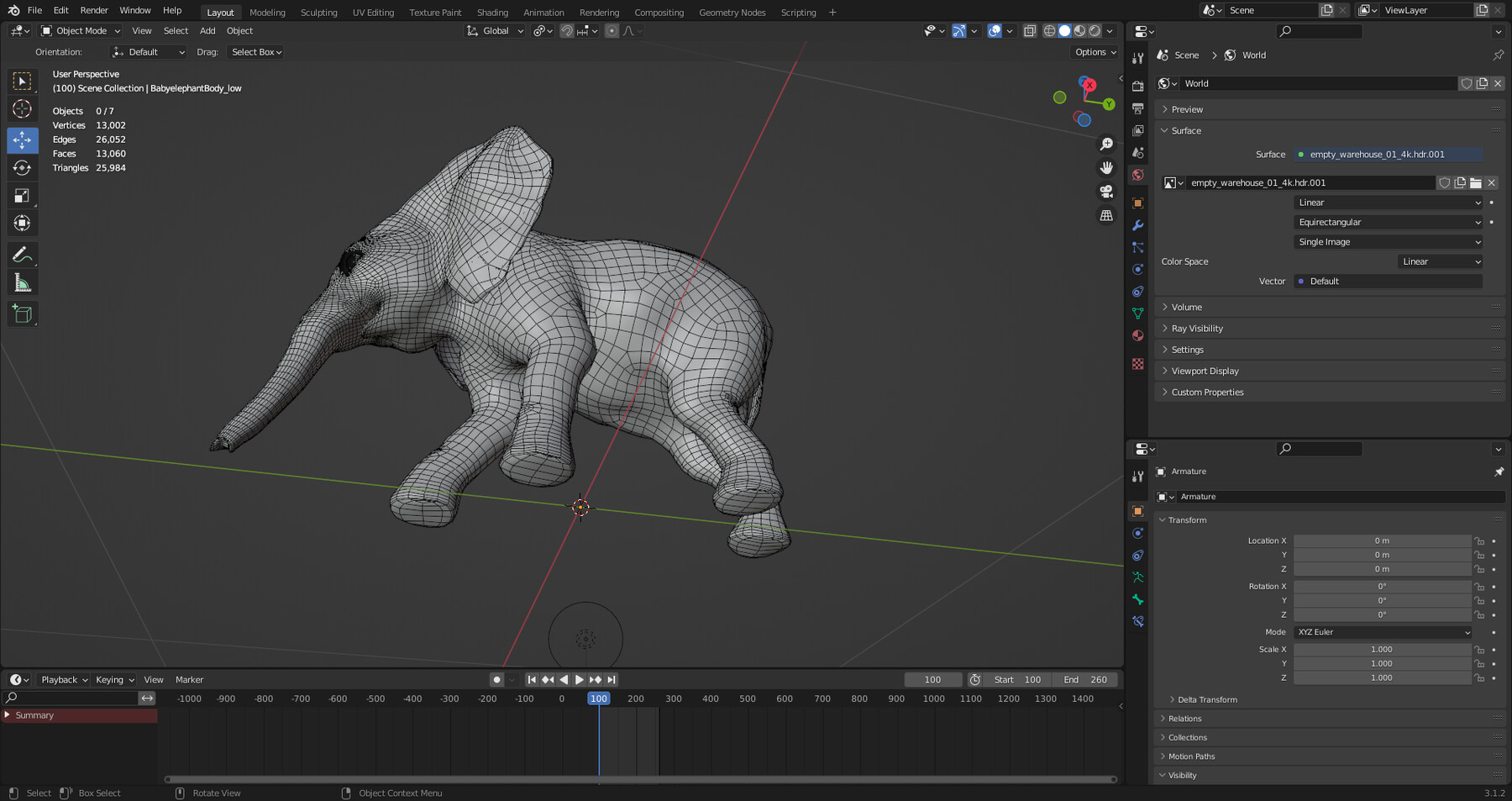Image resolution: width=1512 pixels, height=801 pixels.
Task: Open the Add Cube tool
Action: tap(23, 313)
